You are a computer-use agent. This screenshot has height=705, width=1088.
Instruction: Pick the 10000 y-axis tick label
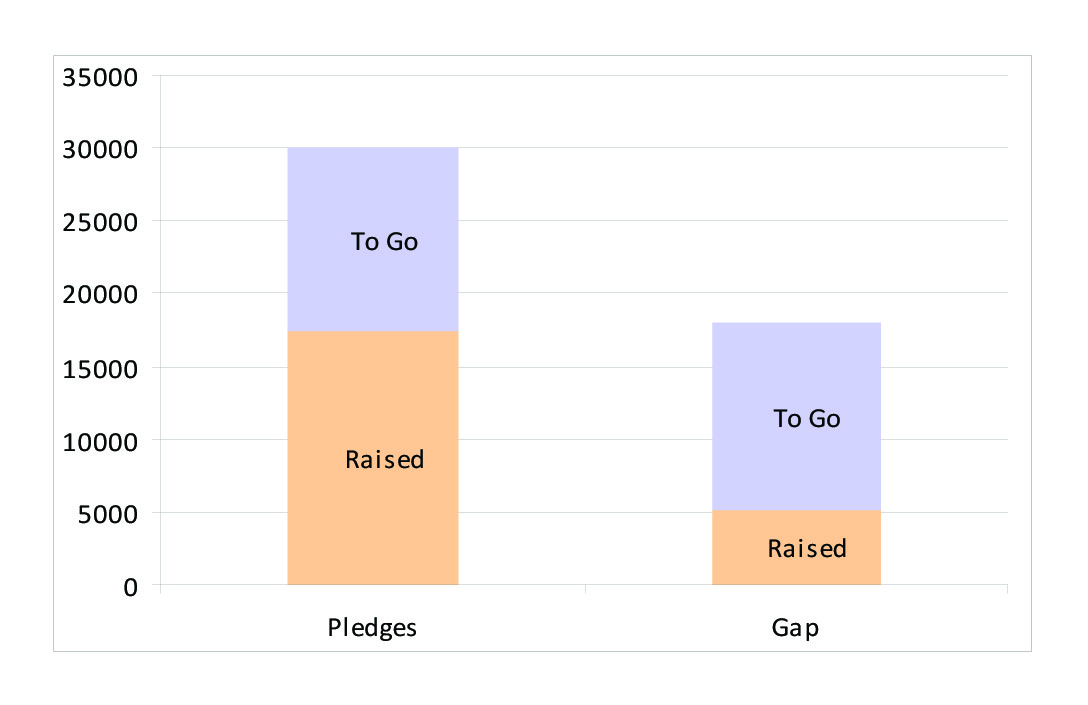coord(100,441)
